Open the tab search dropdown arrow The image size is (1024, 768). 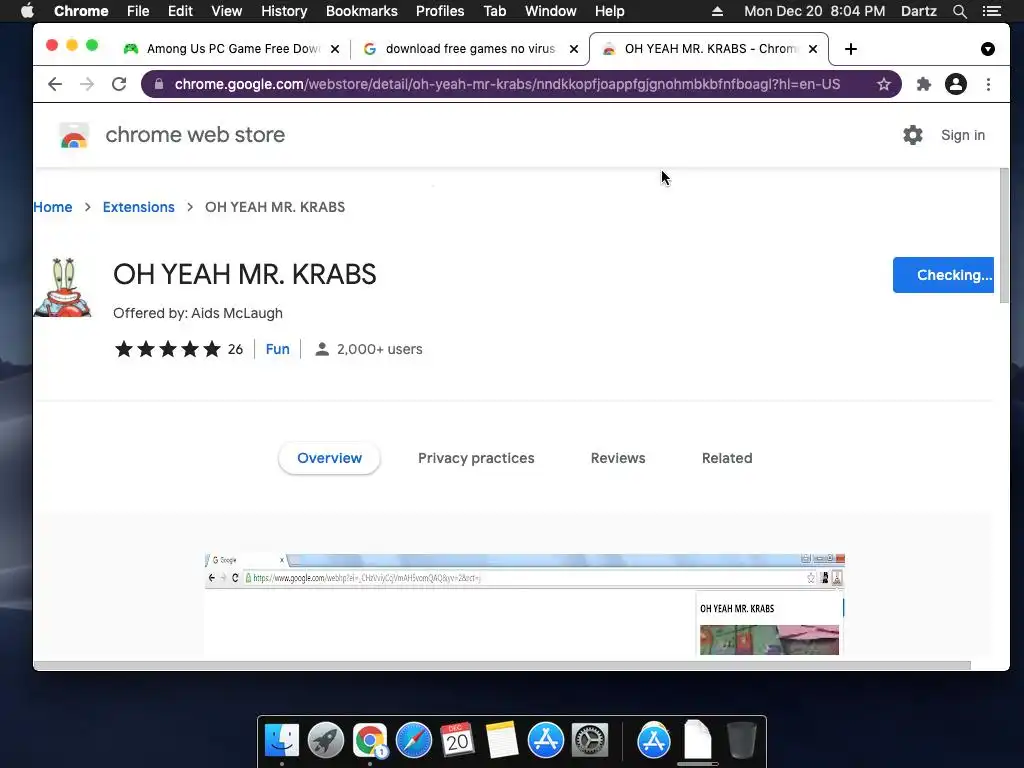point(987,49)
